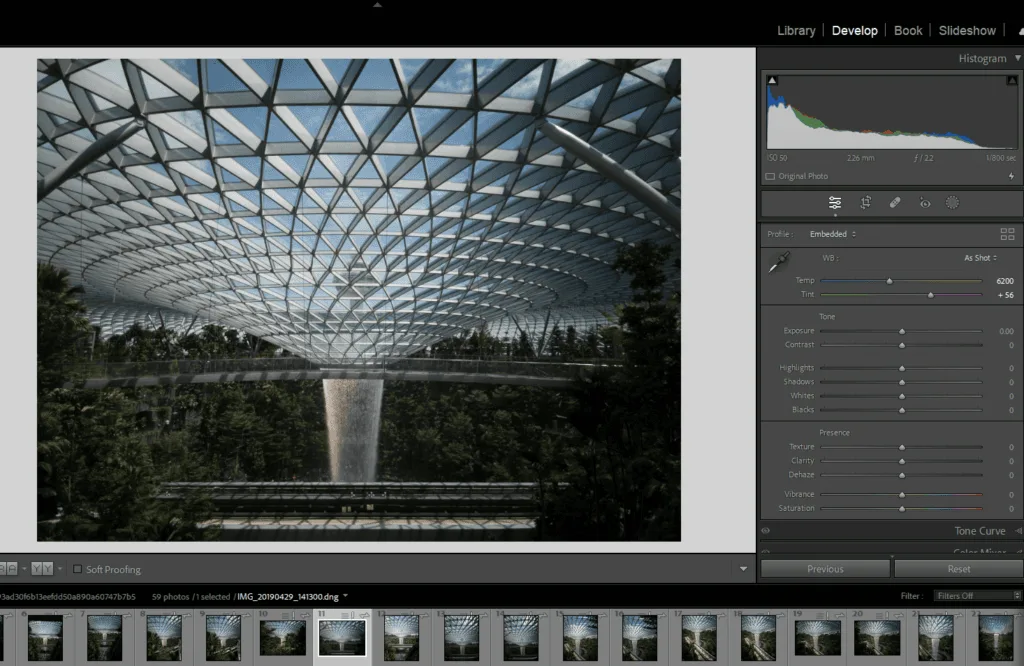Select filmstrip thumbnail number 19
Screen dimensions: 1024x666
tap(818, 638)
